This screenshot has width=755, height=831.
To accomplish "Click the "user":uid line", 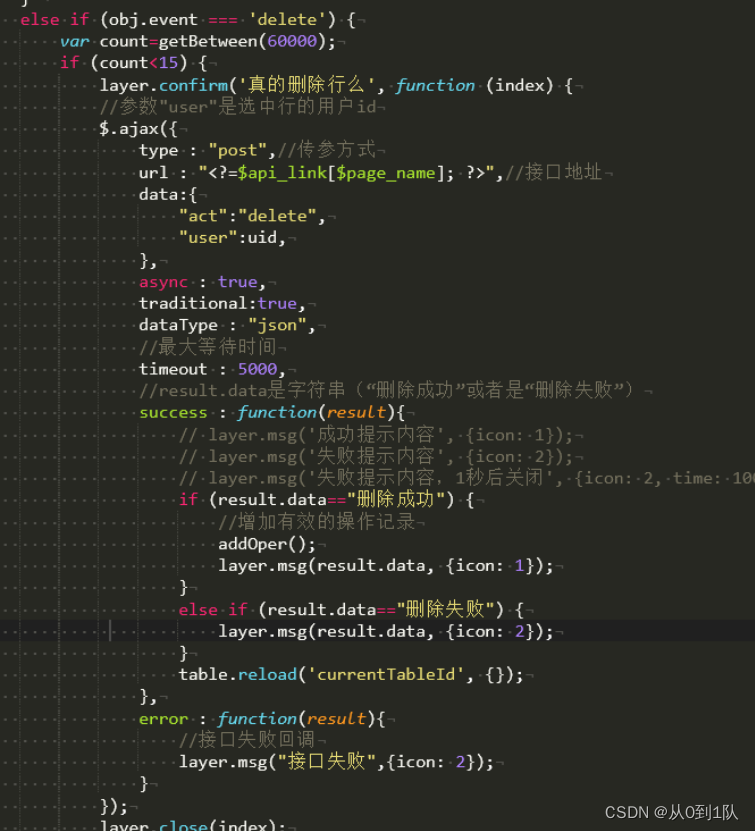I will tap(233, 238).
